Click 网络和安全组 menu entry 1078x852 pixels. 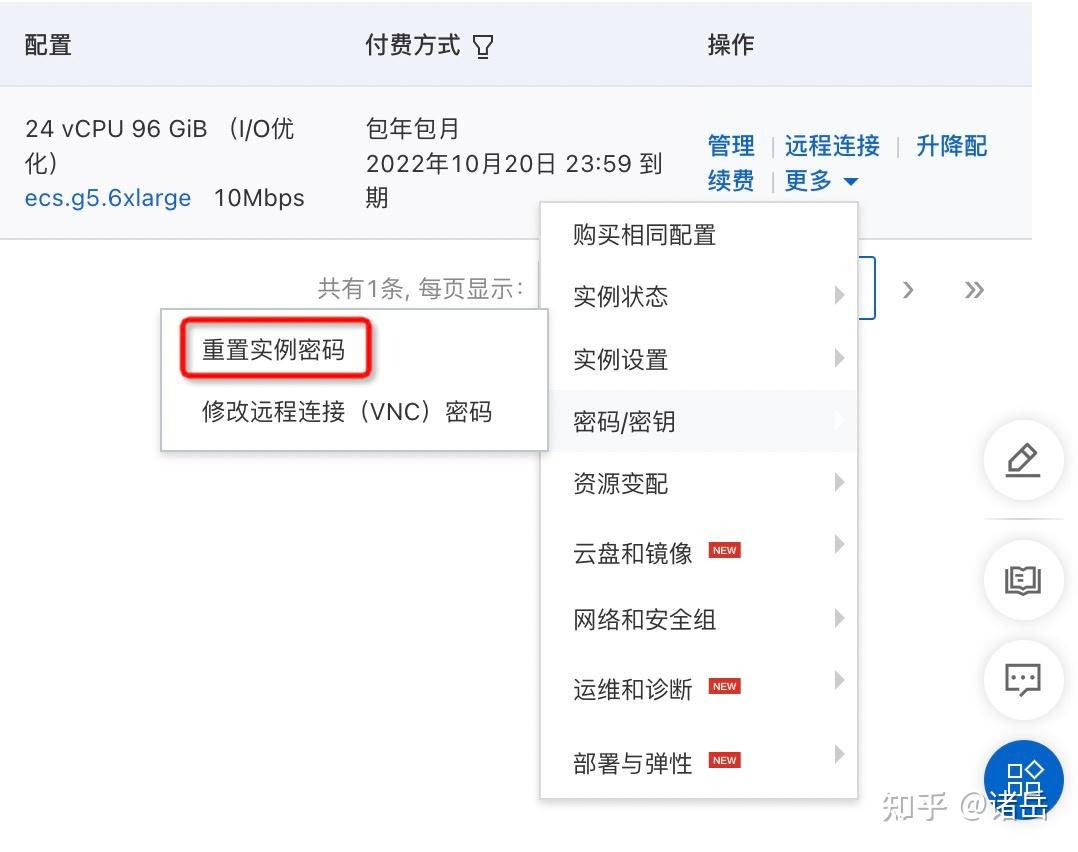click(642, 620)
